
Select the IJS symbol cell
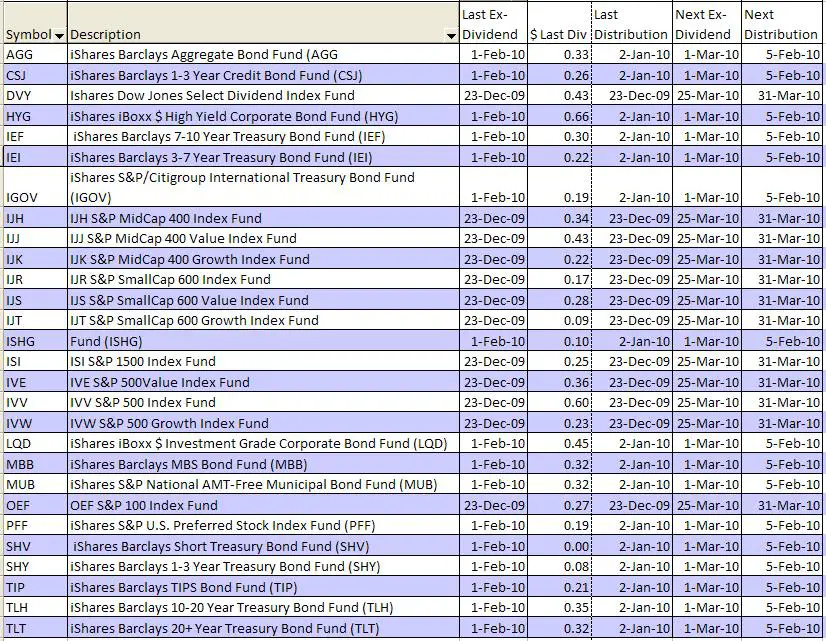click(35, 300)
